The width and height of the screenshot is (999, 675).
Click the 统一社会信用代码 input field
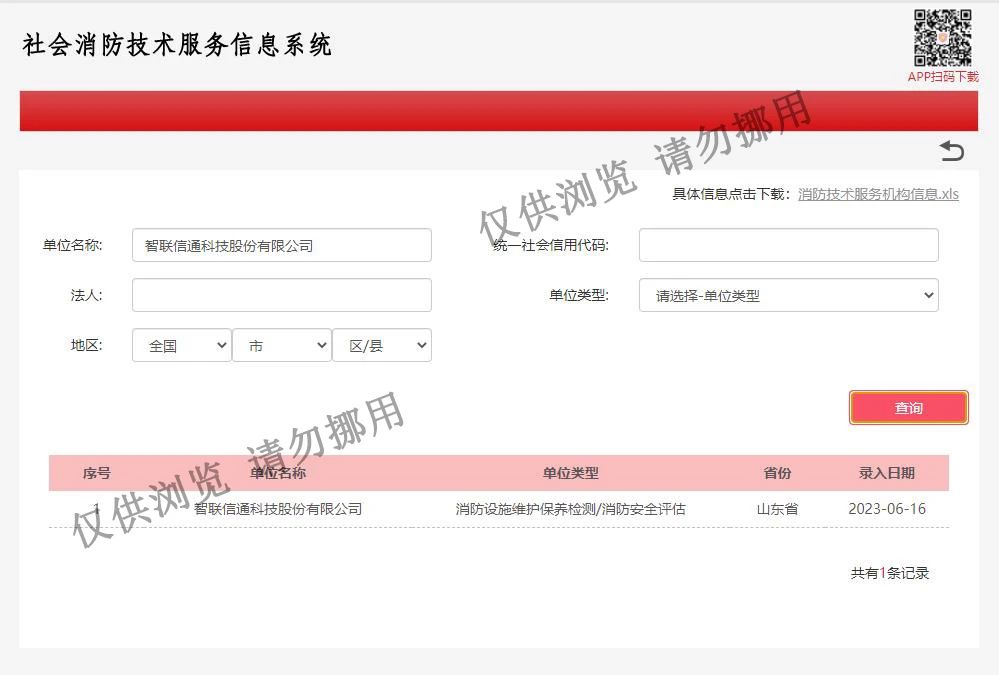point(788,245)
